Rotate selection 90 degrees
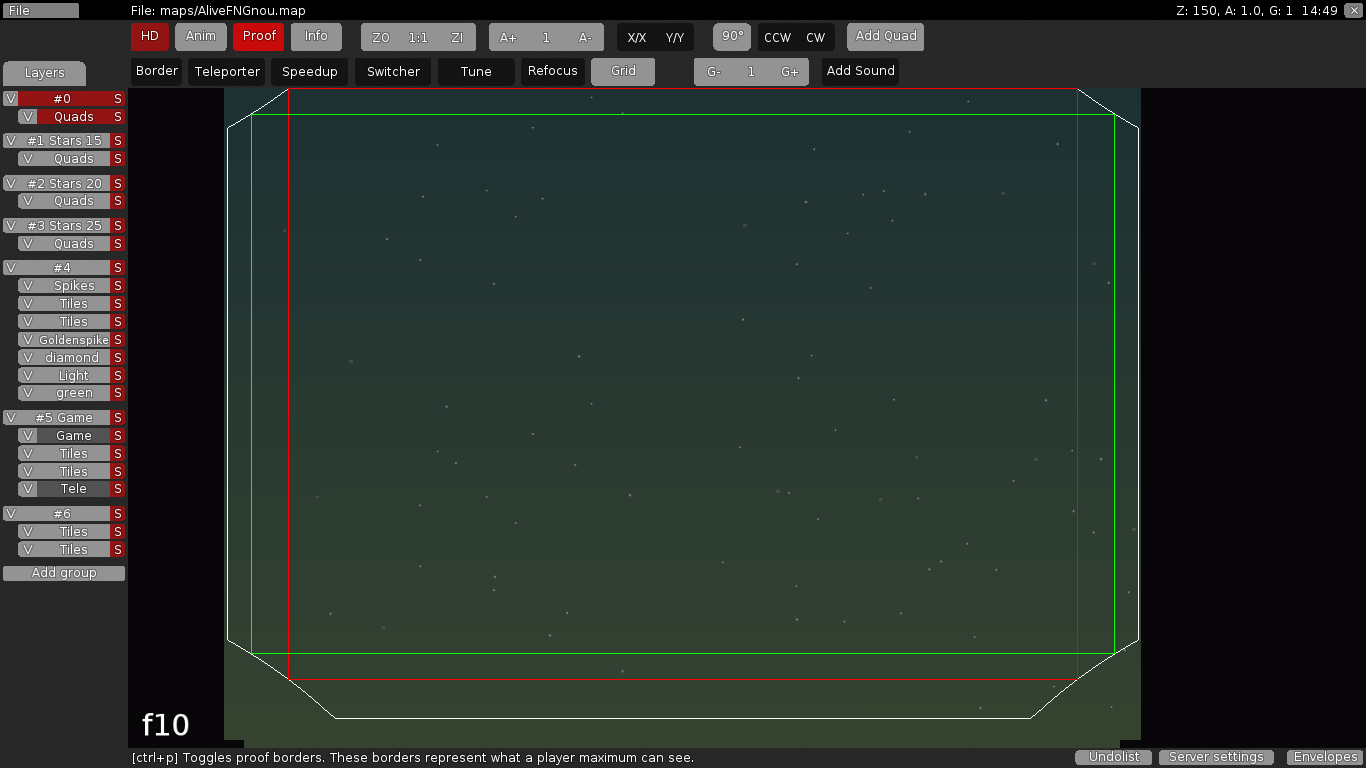The image size is (1366, 768). point(731,36)
